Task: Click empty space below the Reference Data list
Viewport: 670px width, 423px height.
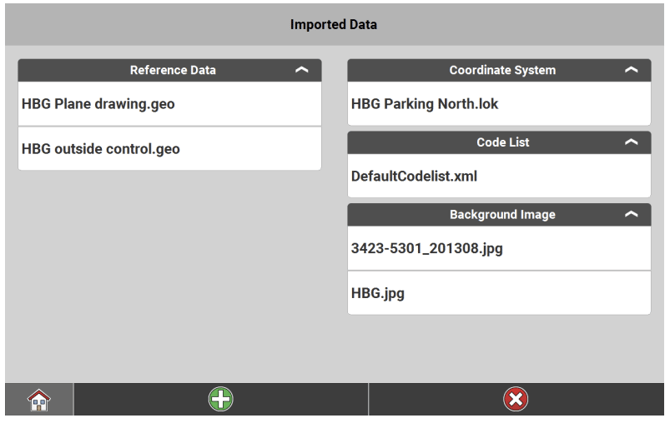Action: pyautogui.click(x=169, y=270)
